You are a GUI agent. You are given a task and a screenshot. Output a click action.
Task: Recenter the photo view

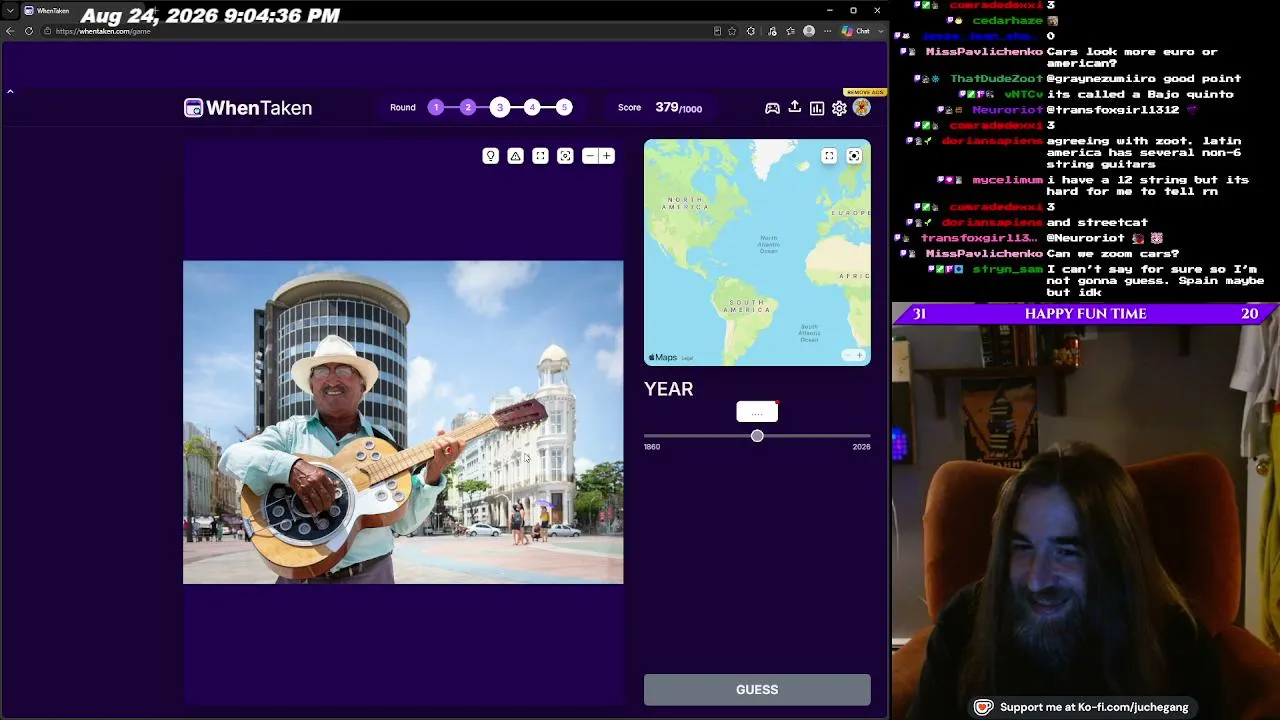pos(565,156)
